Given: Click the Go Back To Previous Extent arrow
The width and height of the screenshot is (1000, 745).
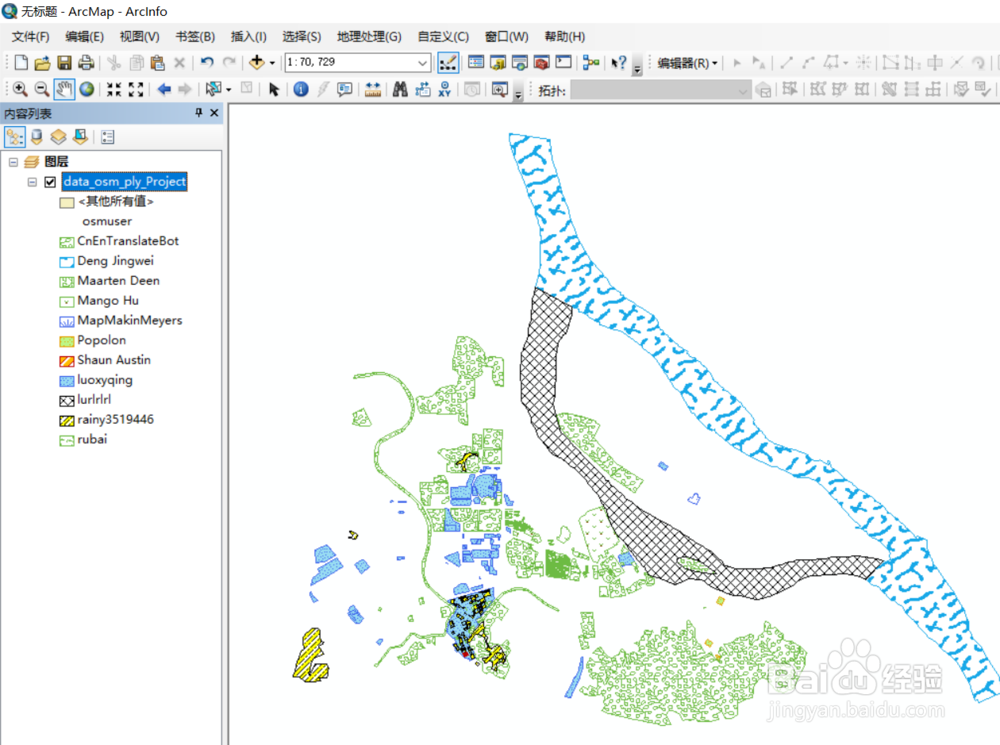Looking at the screenshot, I should [163, 89].
